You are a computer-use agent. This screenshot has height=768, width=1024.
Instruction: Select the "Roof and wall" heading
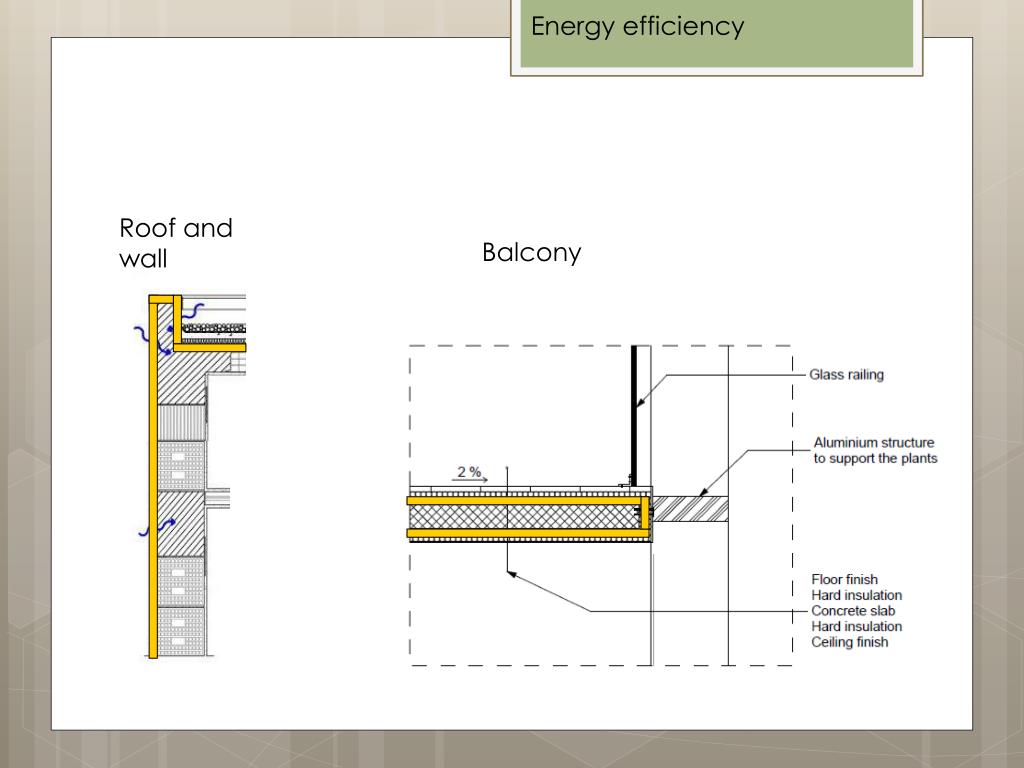pos(175,243)
